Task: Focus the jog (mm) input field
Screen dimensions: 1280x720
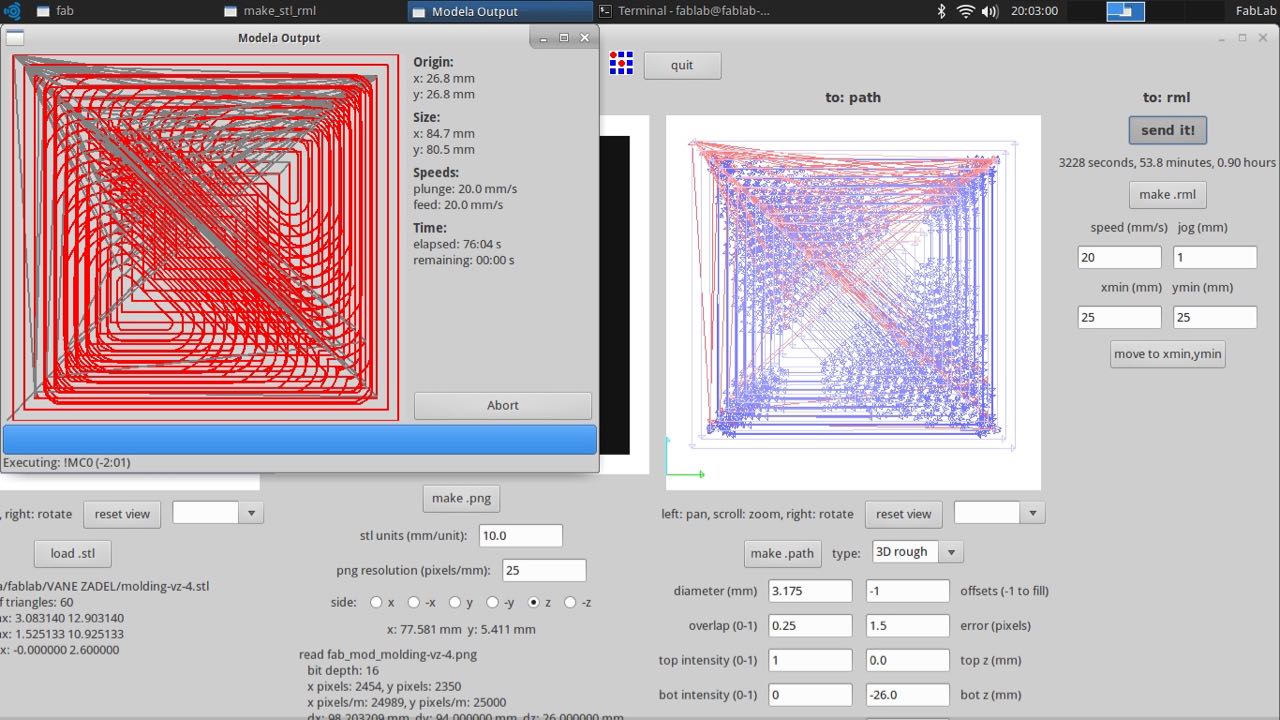Action: tap(1215, 257)
